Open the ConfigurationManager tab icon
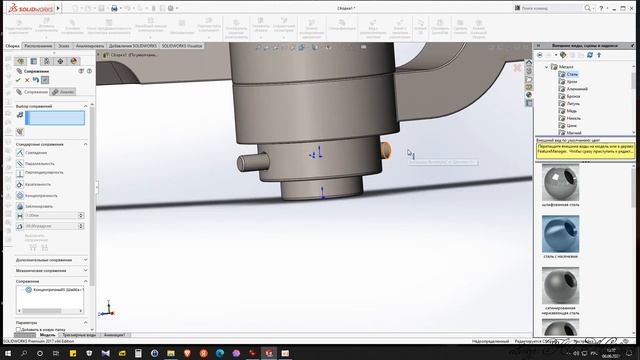Image resolution: width=640 pixels, height=360 pixels. click(x=47, y=61)
